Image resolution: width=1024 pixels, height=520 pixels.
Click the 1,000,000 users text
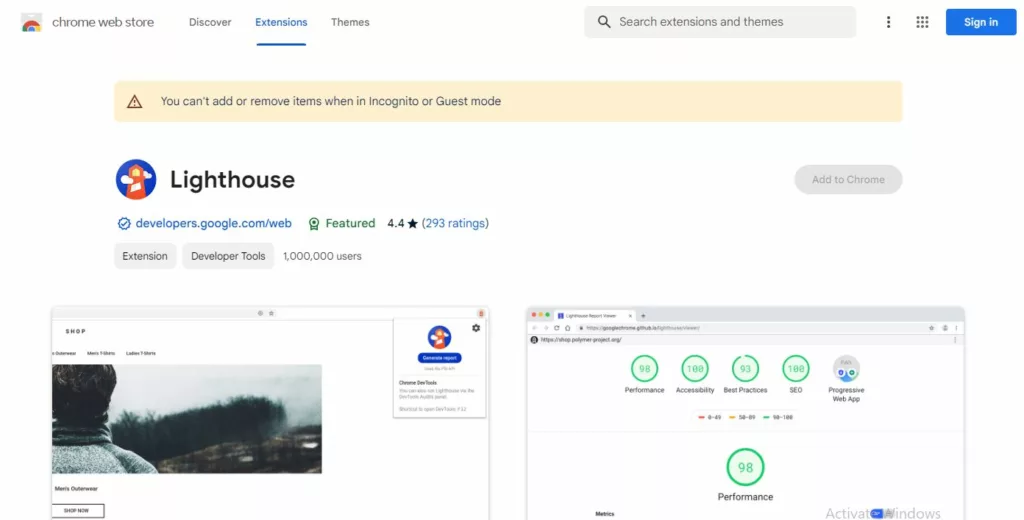pos(322,256)
